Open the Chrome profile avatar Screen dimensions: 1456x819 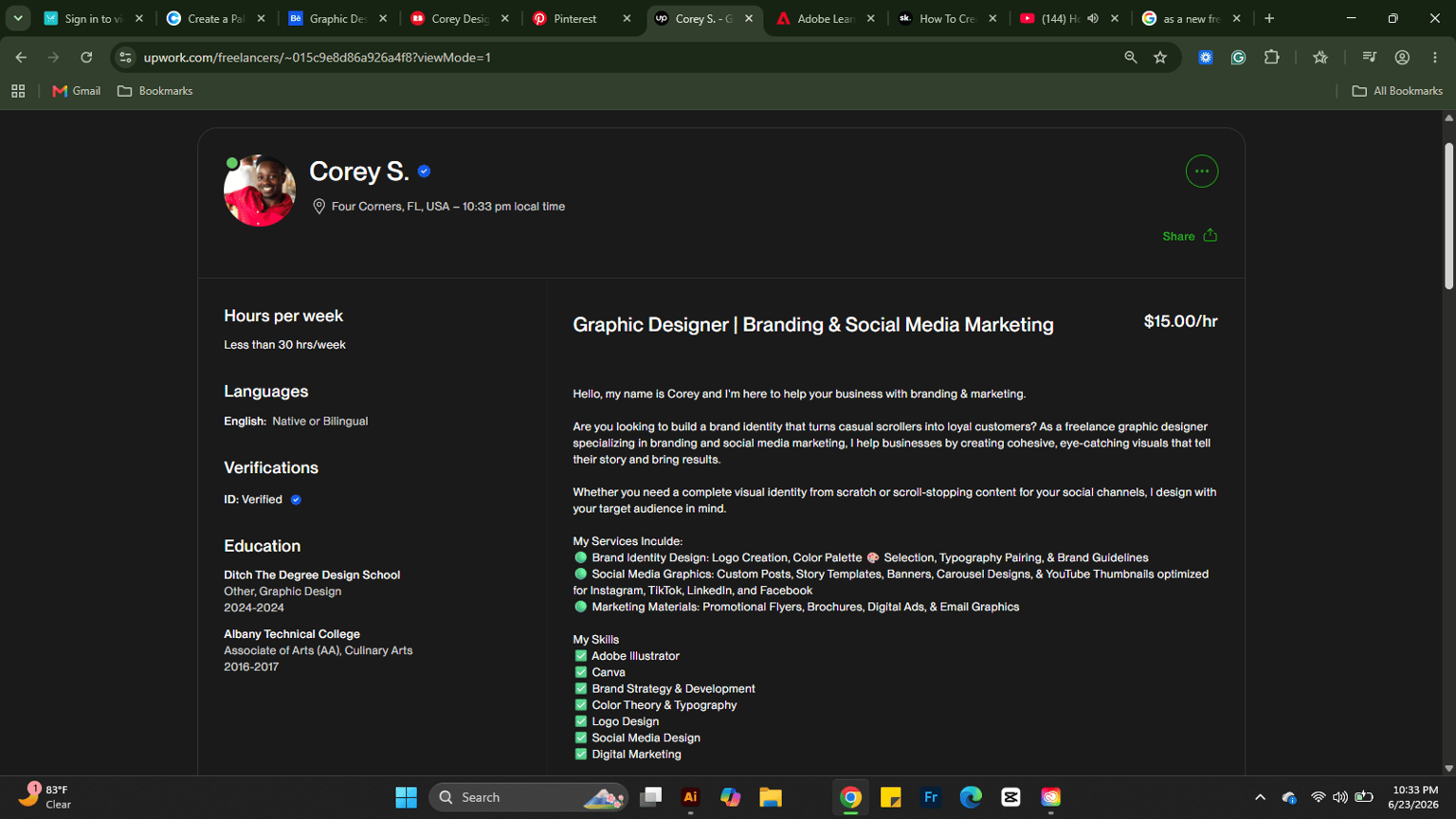pyautogui.click(x=1402, y=58)
